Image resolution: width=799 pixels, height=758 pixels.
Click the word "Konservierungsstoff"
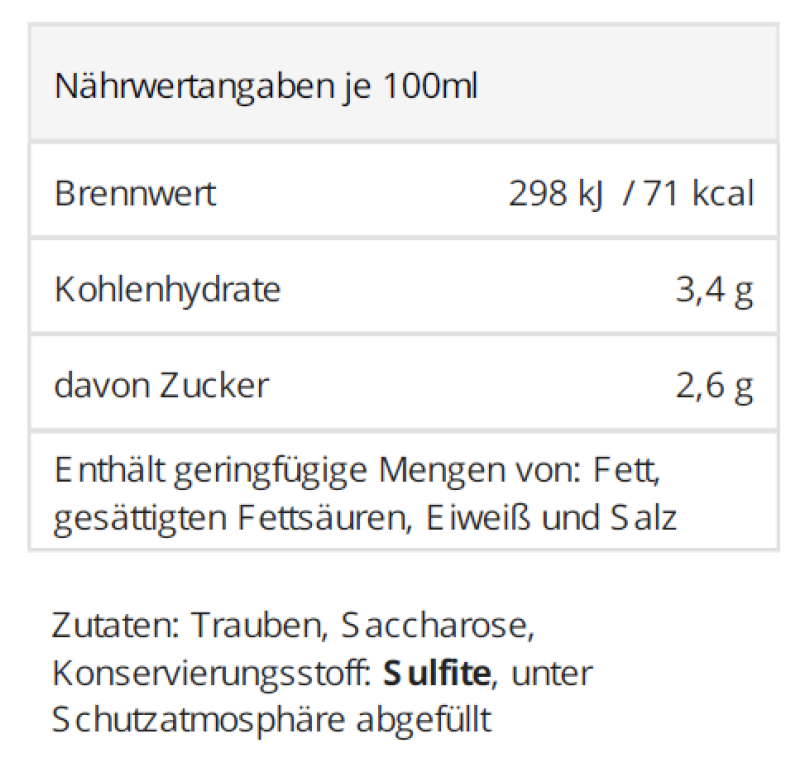(x=213, y=673)
